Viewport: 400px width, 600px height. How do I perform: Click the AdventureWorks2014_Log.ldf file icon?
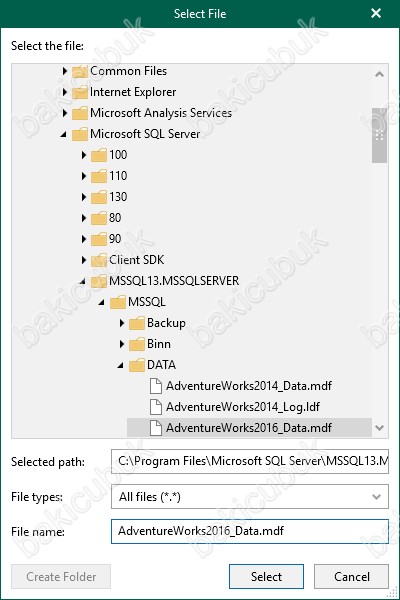(155, 407)
